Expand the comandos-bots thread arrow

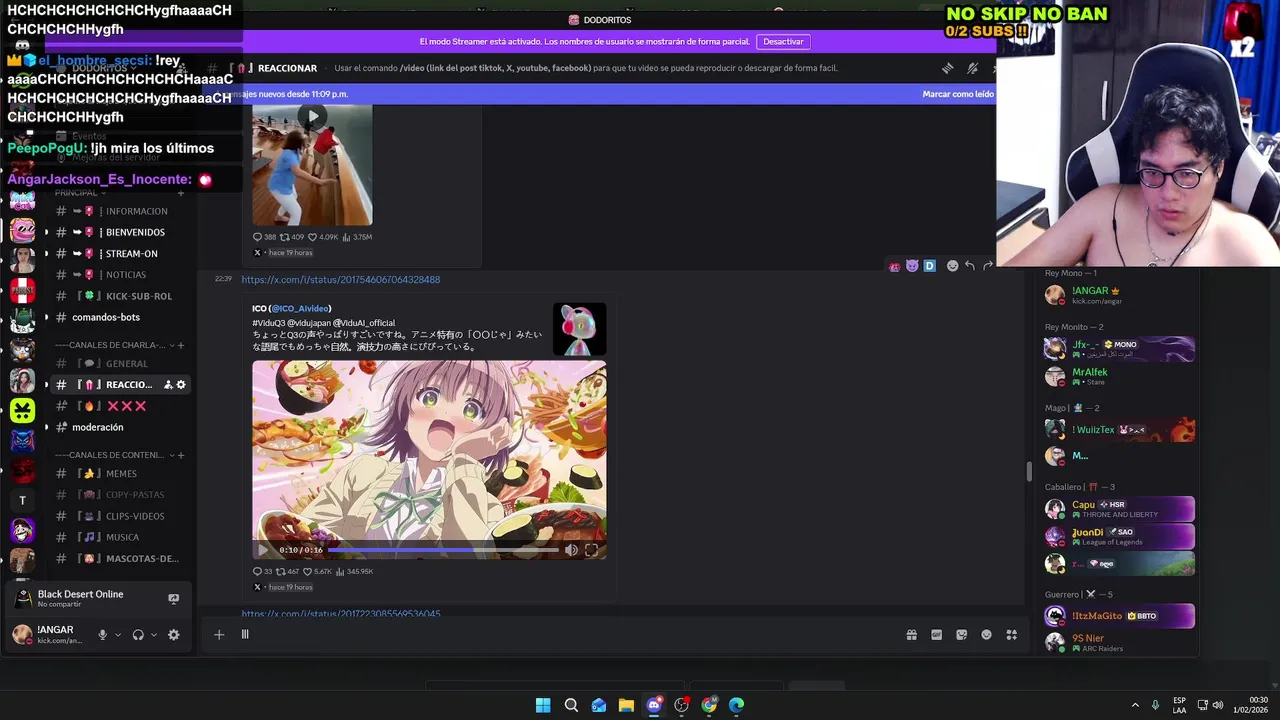tap(46, 317)
